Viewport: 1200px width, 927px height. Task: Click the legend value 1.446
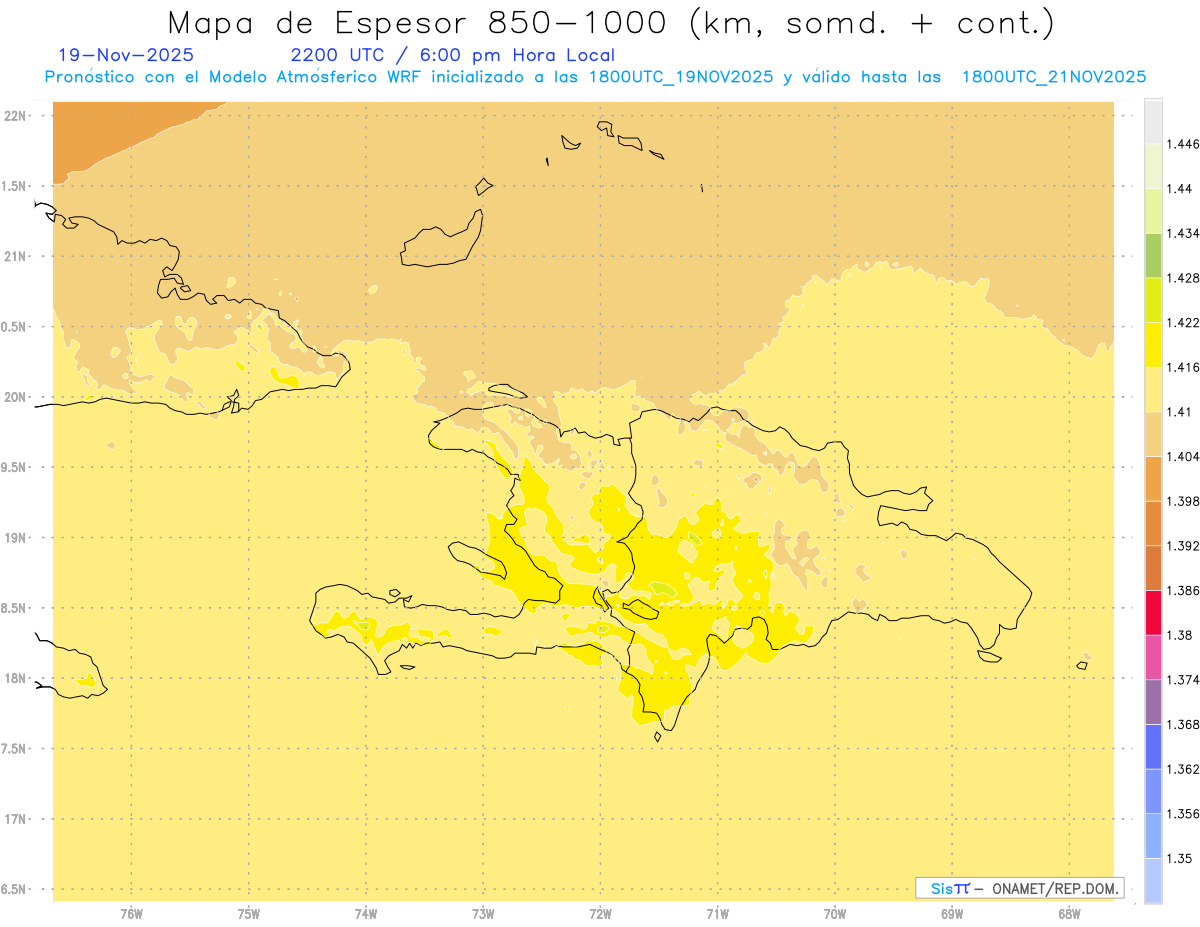tap(1185, 144)
